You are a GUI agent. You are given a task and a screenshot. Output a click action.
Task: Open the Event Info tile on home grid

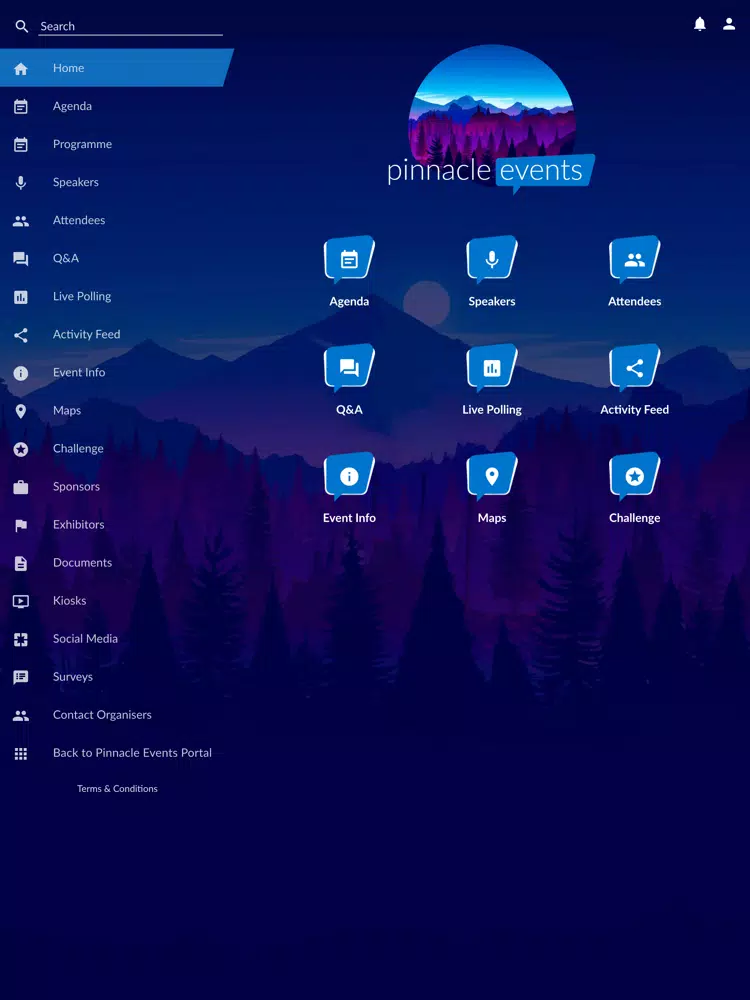tap(349, 489)
